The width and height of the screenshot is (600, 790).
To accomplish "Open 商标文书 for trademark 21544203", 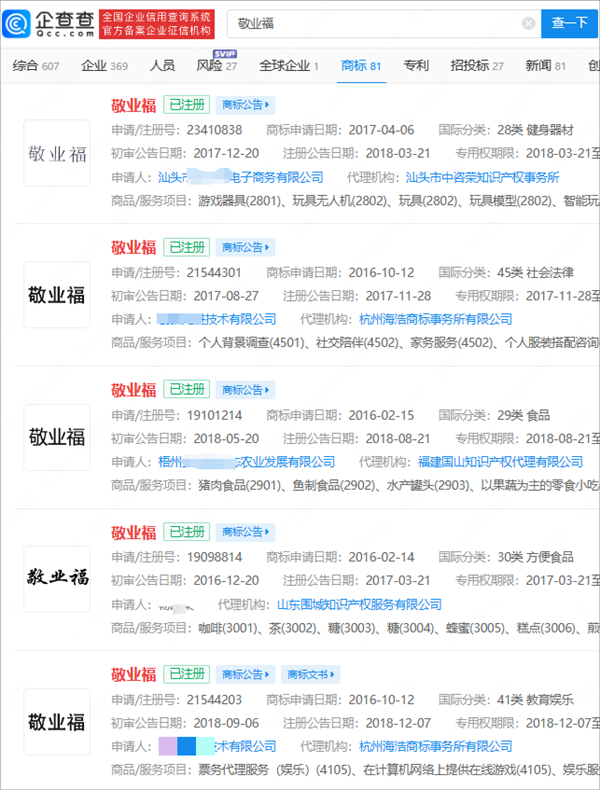I will coord(310,674).
